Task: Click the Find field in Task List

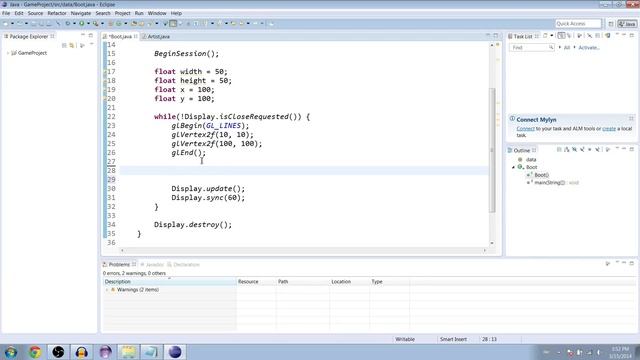Action: (x=531, y=48)
